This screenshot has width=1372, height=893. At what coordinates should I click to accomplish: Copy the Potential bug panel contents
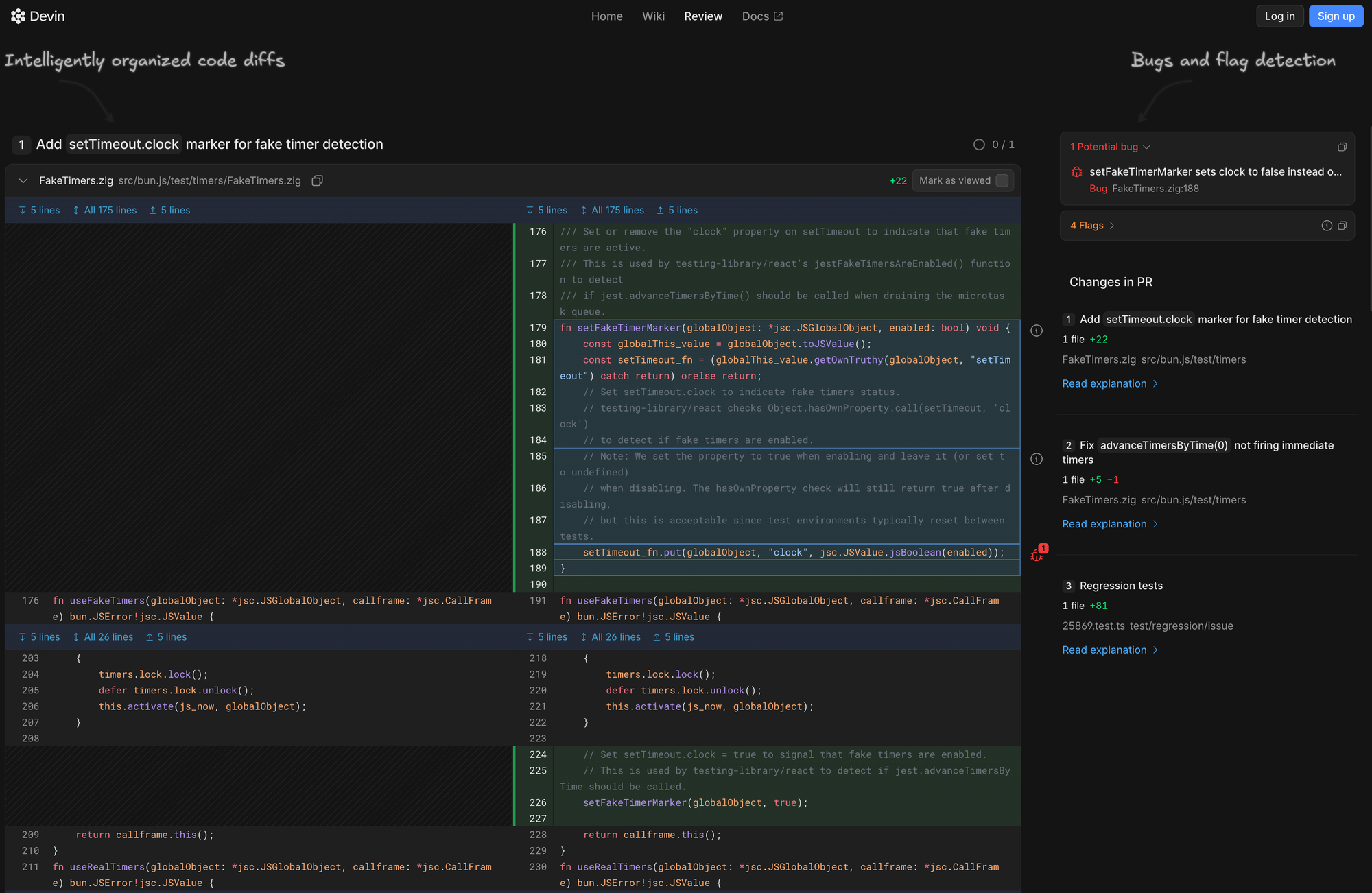pyautogui.click(x=1342, y=147)
